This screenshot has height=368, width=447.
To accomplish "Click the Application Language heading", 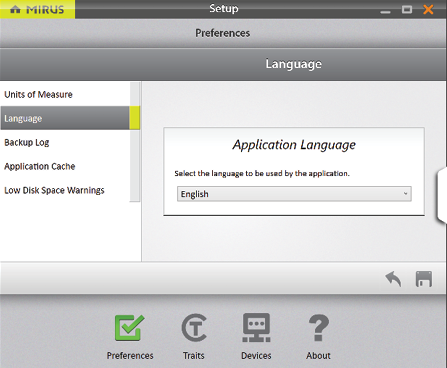I will [294, 145].
